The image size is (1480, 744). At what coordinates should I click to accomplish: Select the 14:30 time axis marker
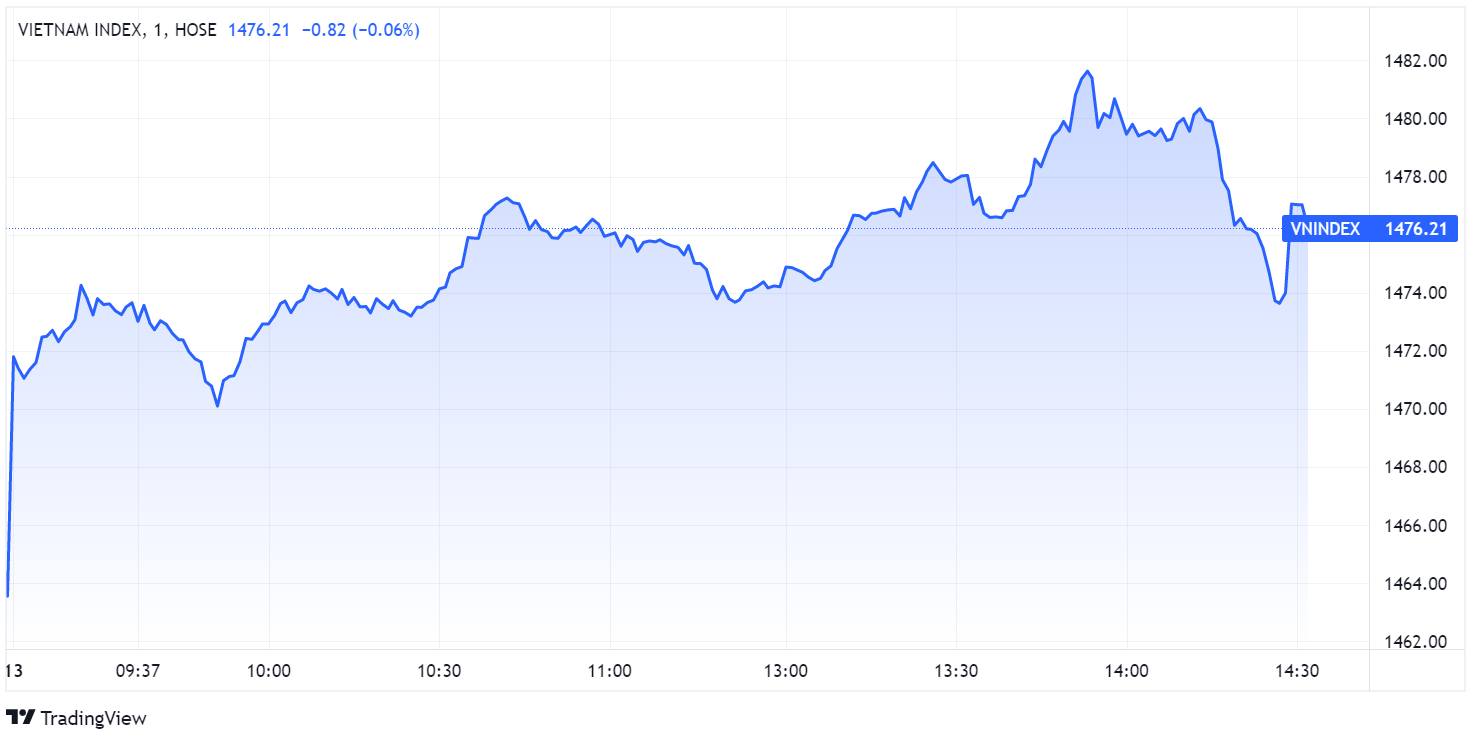1297,671
